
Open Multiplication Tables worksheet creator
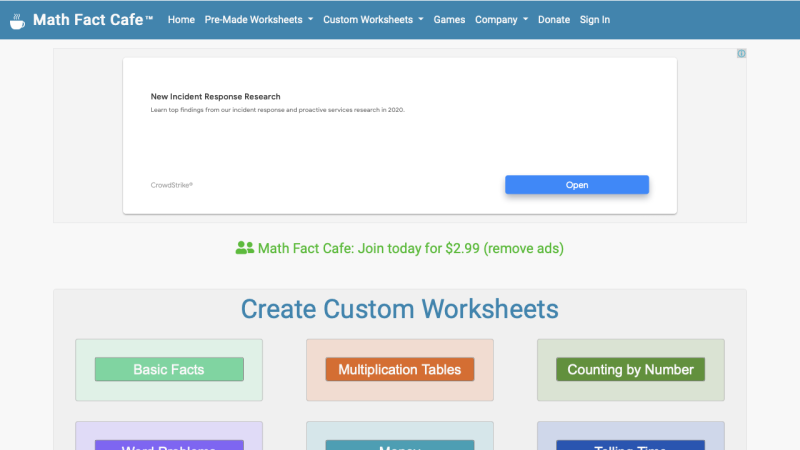click(399, 369)
